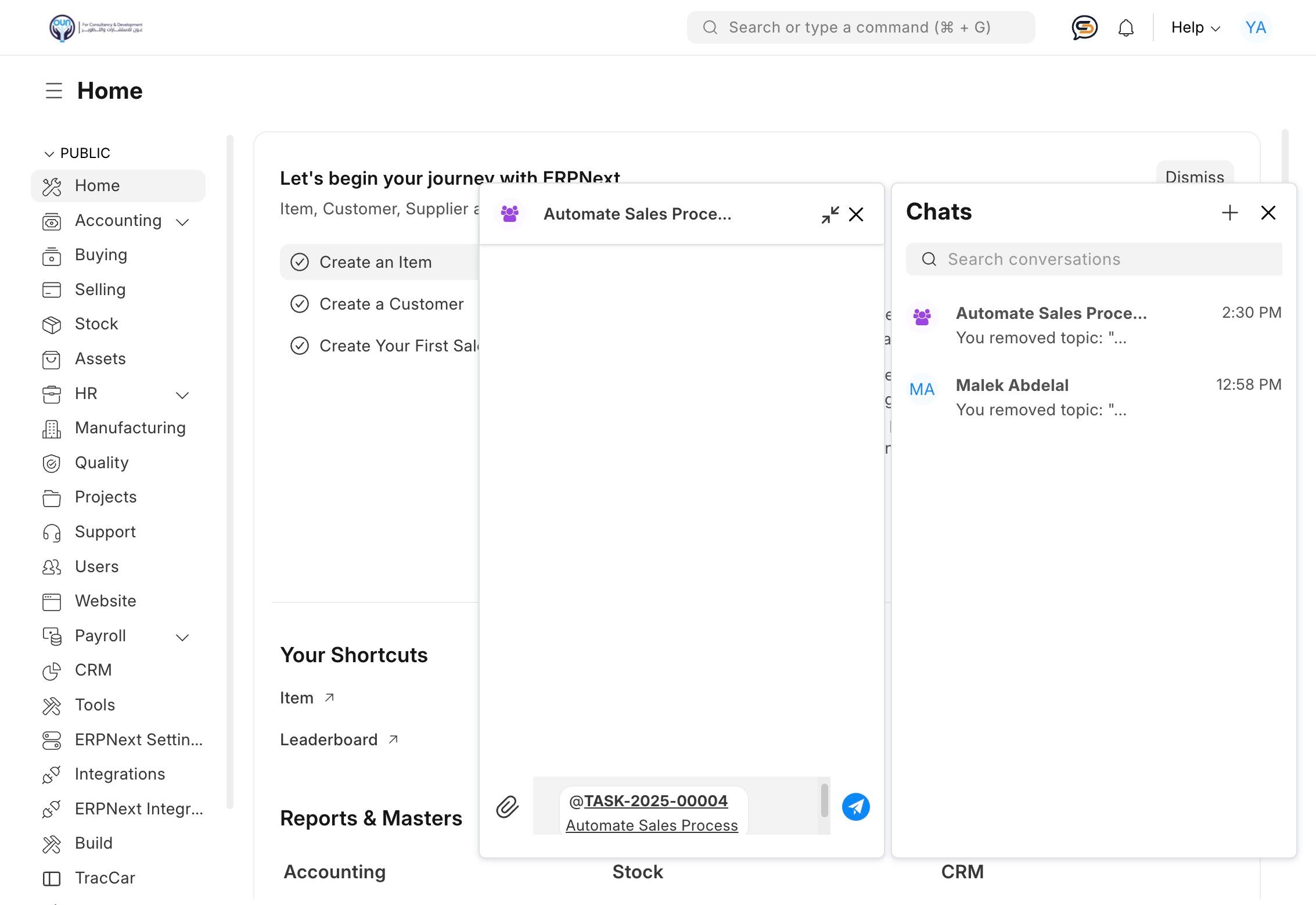Expand the Accounting sidebar chevron
Viewport: 1316px width, 905px height.
pos(182,221)
